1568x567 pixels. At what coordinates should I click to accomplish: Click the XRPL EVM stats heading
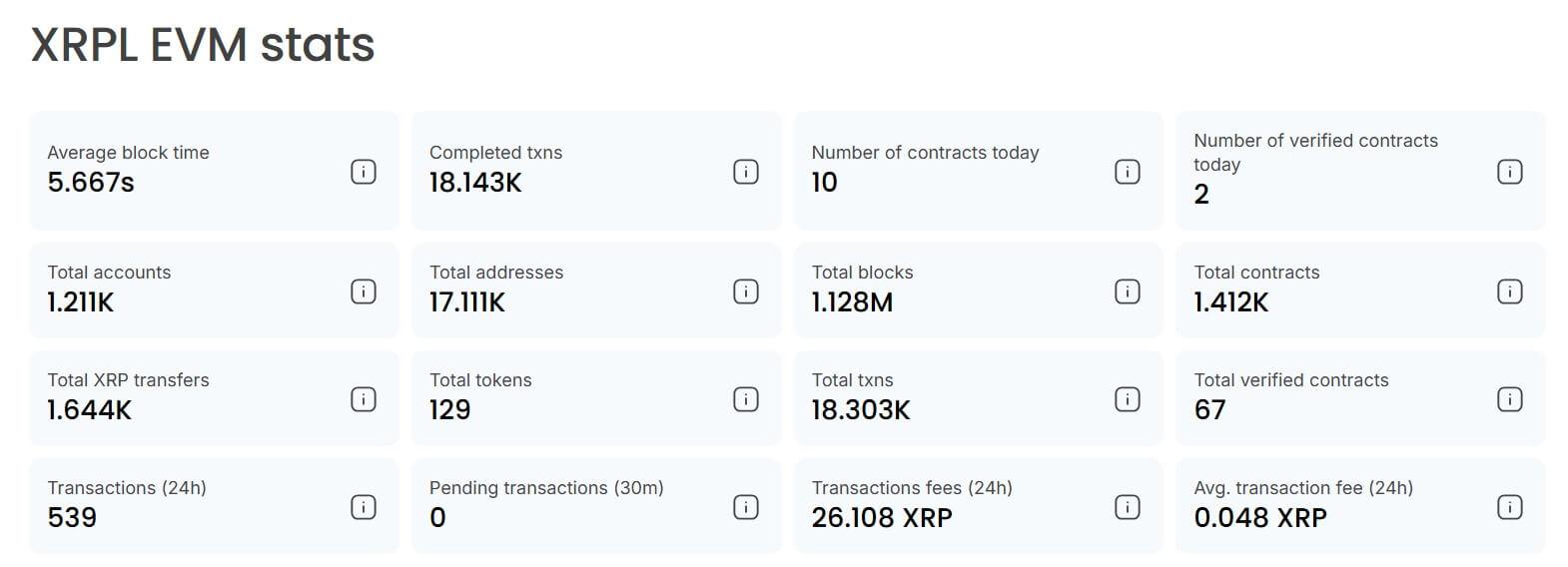tap(203, 45)
